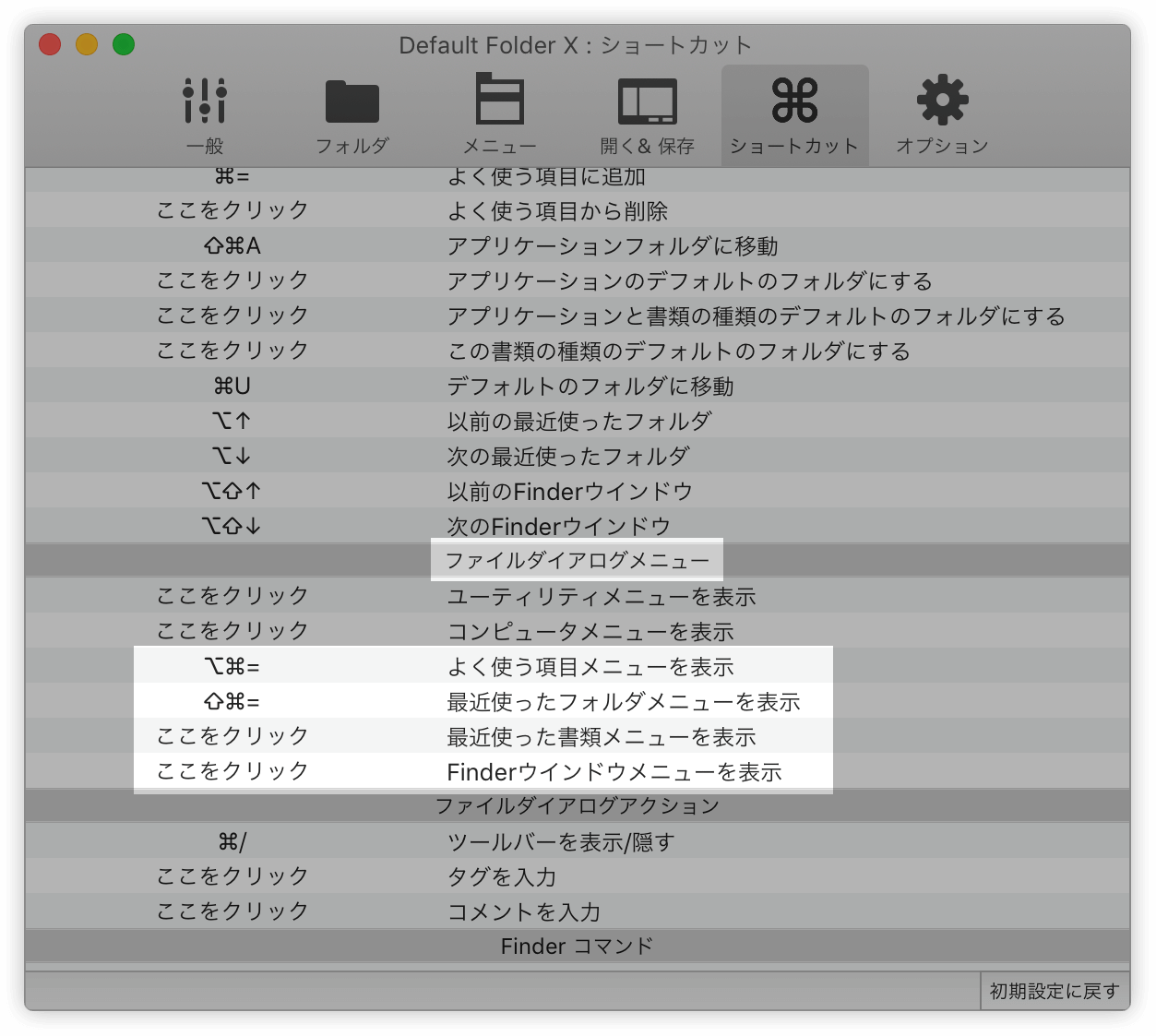Select the 以前のFinderウインドウ label
Image resolution: width=1156 pixels, height=1036 pixels.
tap(570, 492)
